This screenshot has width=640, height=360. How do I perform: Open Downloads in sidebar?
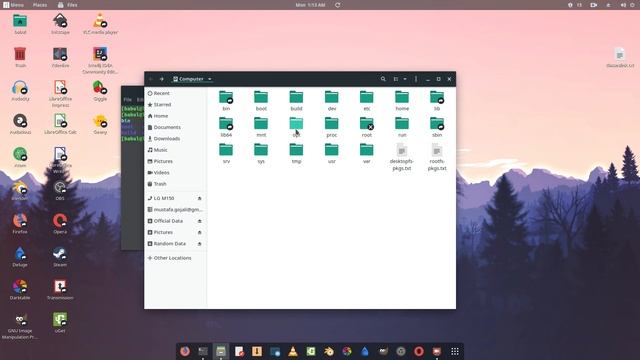pos(163,138)
